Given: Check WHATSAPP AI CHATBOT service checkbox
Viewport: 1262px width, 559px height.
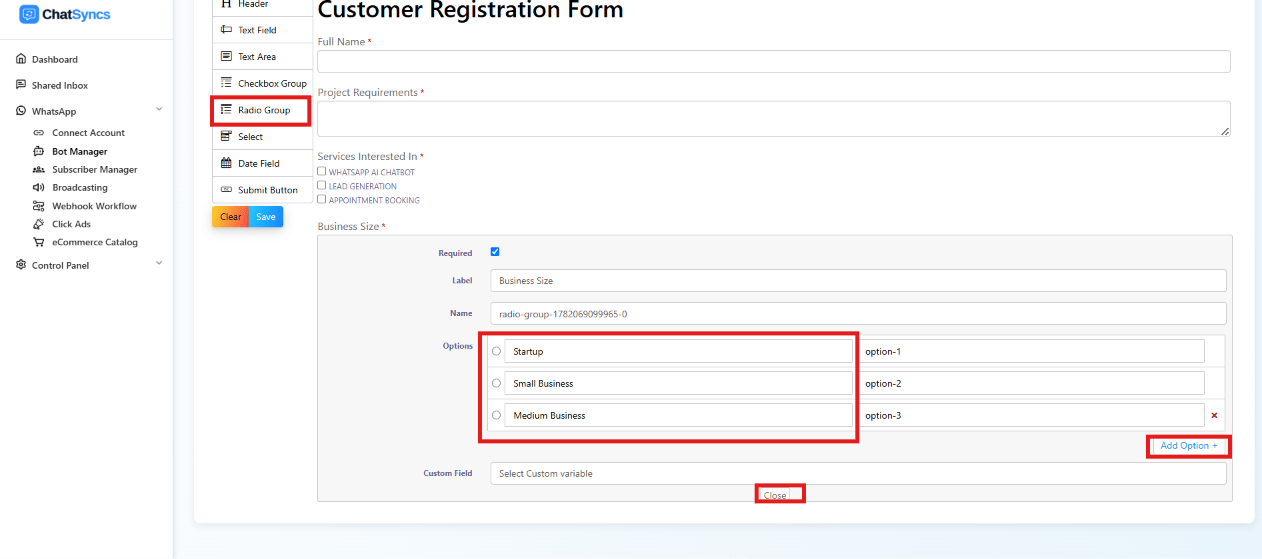Looking at the screenshot, I should [x=321, y=172].
